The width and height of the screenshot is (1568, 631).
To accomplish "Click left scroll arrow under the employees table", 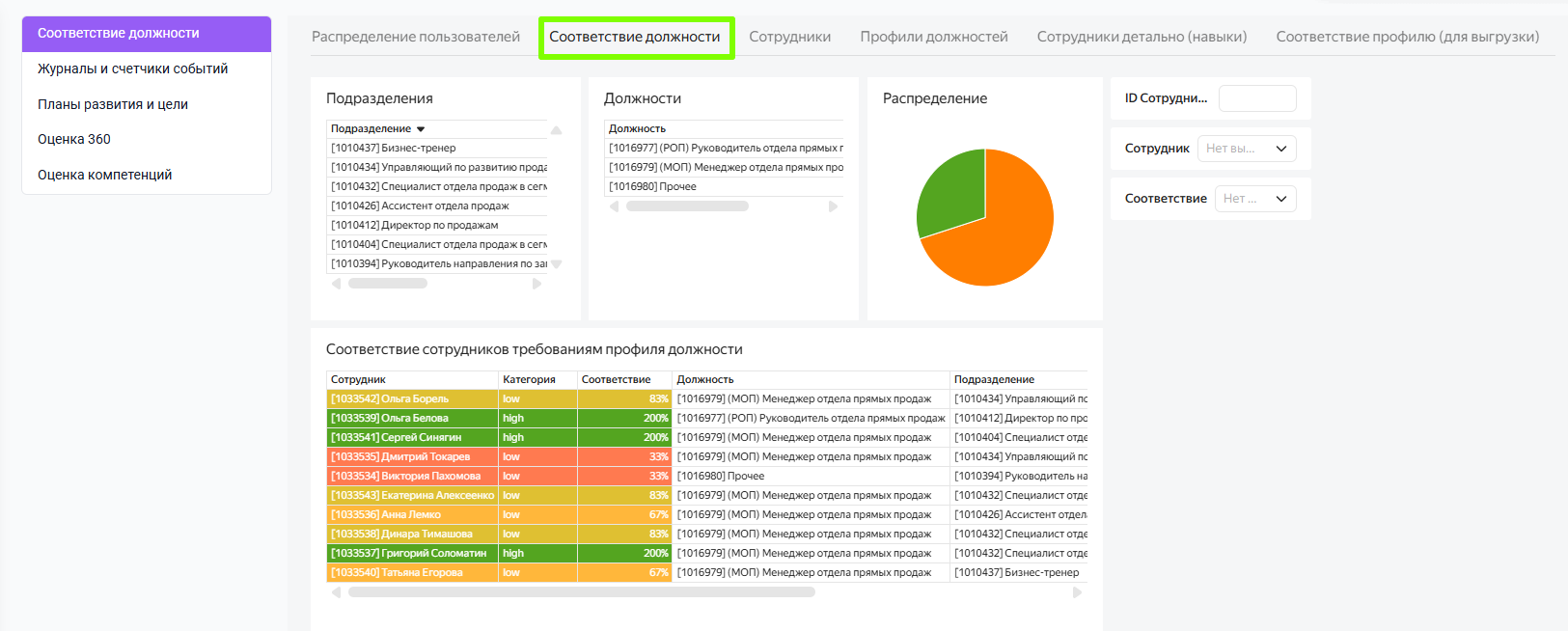I will click(x=336, y=592).
